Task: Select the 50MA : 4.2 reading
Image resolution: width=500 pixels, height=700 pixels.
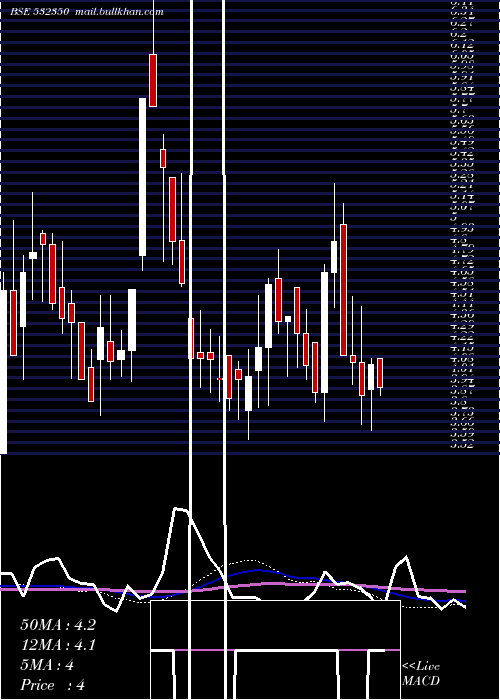Action: [x=58, y=625]
